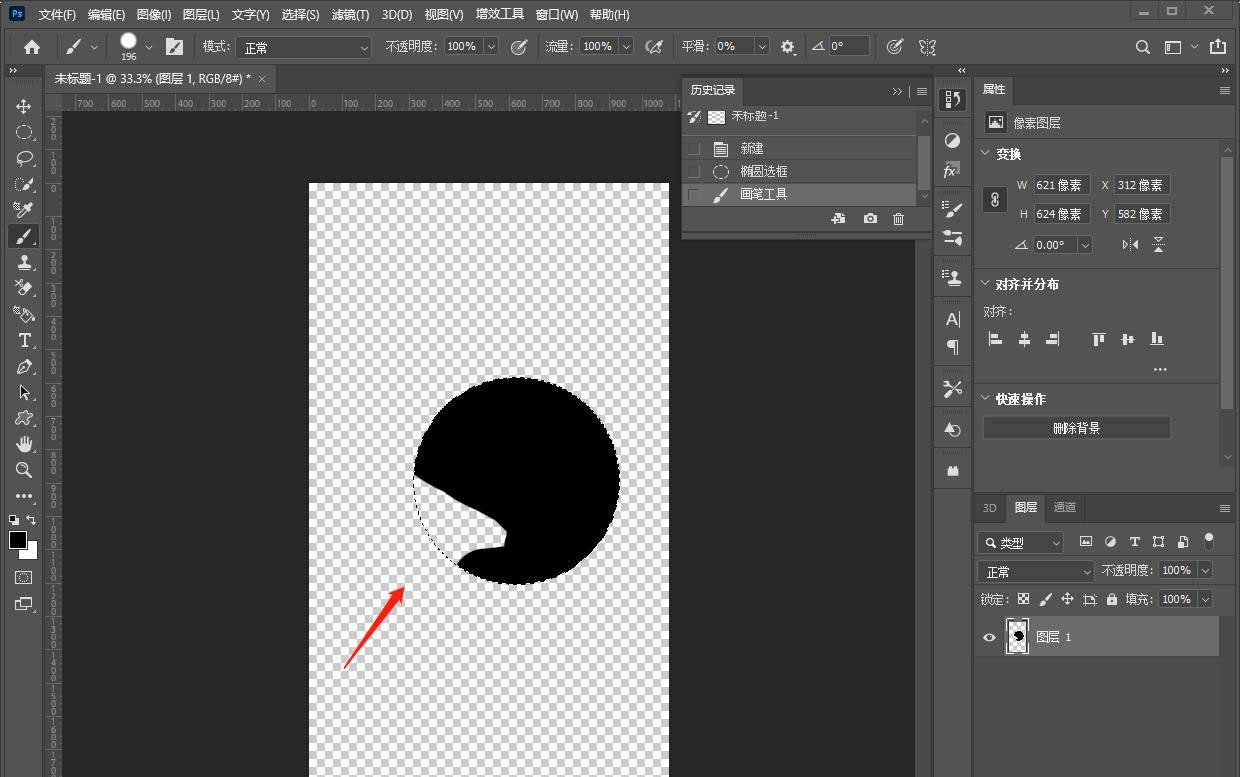This screenshot has height=777, width=1240.
Task: Open smoothing options gear icon
Action: tap(788, 46)
